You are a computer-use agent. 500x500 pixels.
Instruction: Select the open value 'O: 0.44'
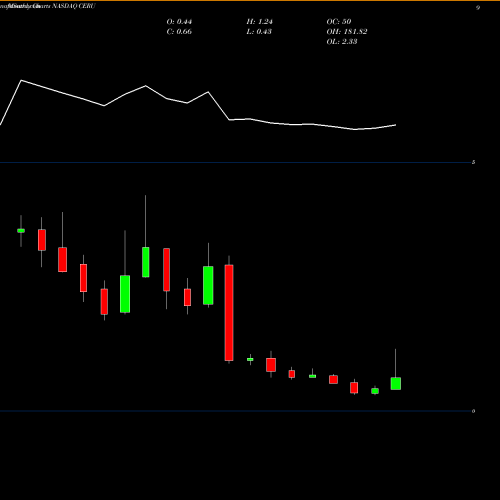click(x=179, y=22)
